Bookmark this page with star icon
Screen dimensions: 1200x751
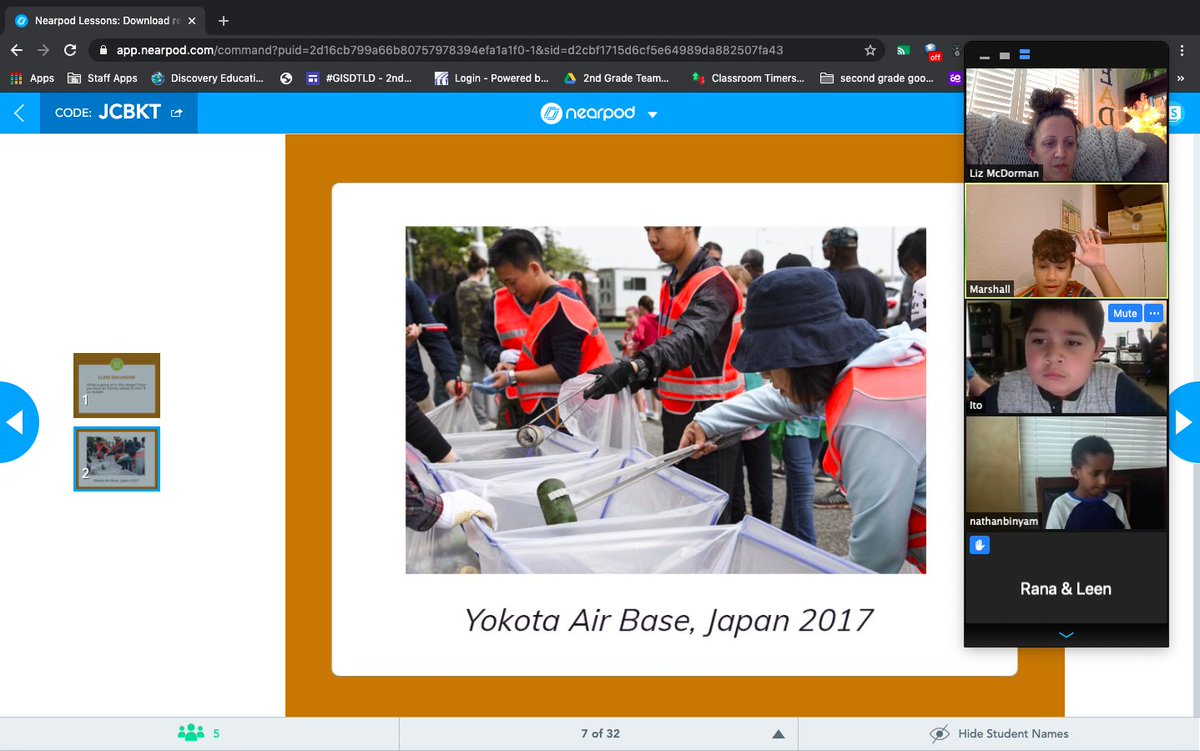870,50
